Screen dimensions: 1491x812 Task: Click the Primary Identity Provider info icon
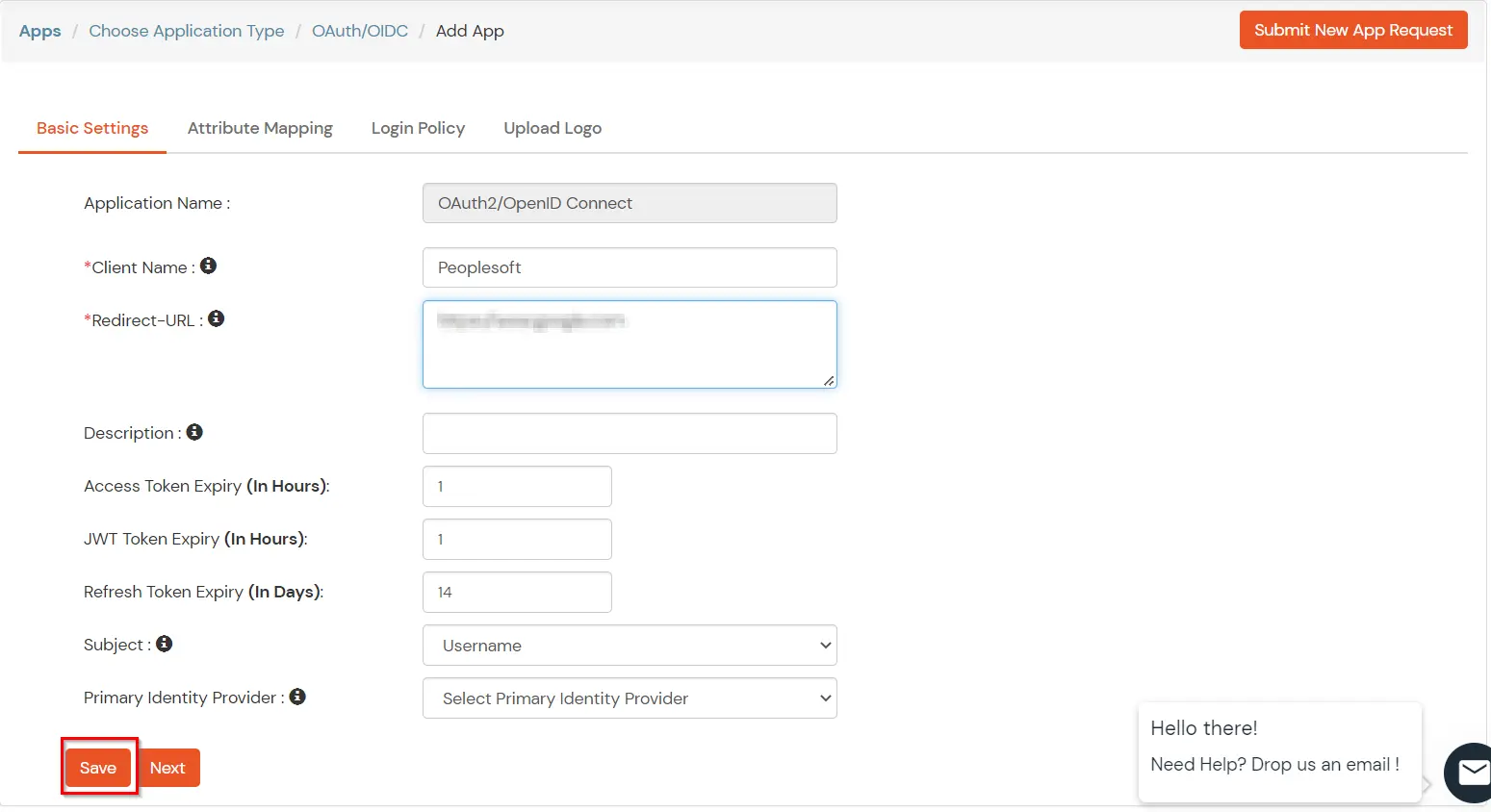pyautogui.click(x=297, y=696)
